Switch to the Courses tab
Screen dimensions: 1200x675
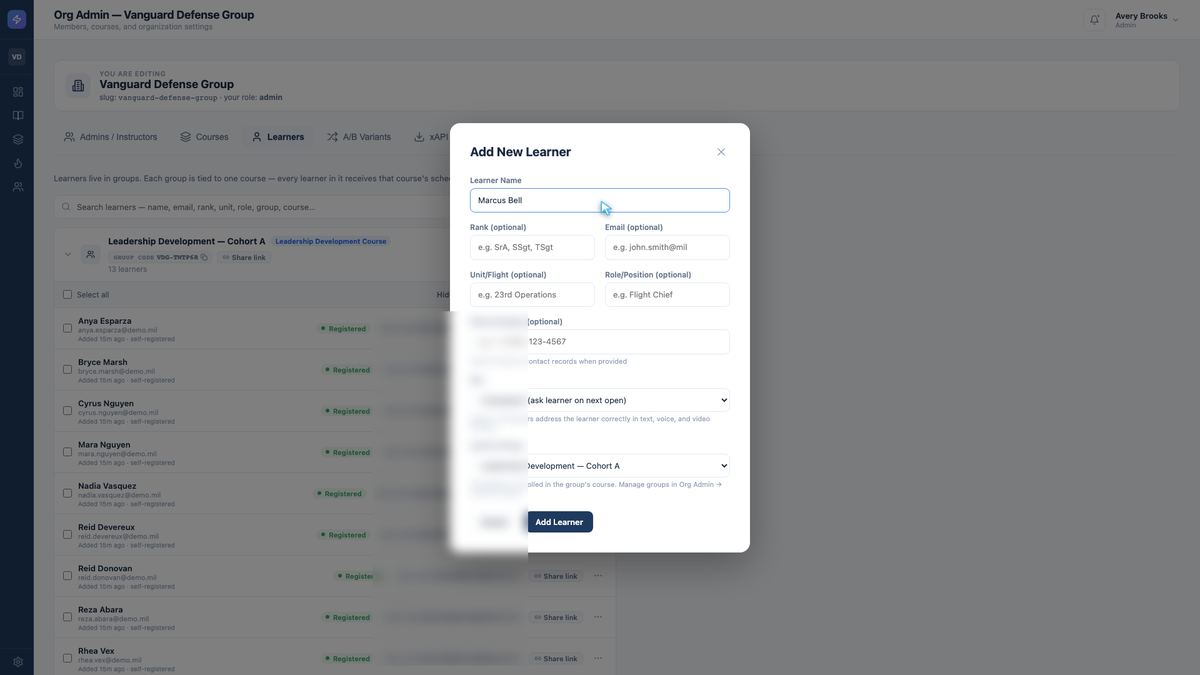pos(204,137)
